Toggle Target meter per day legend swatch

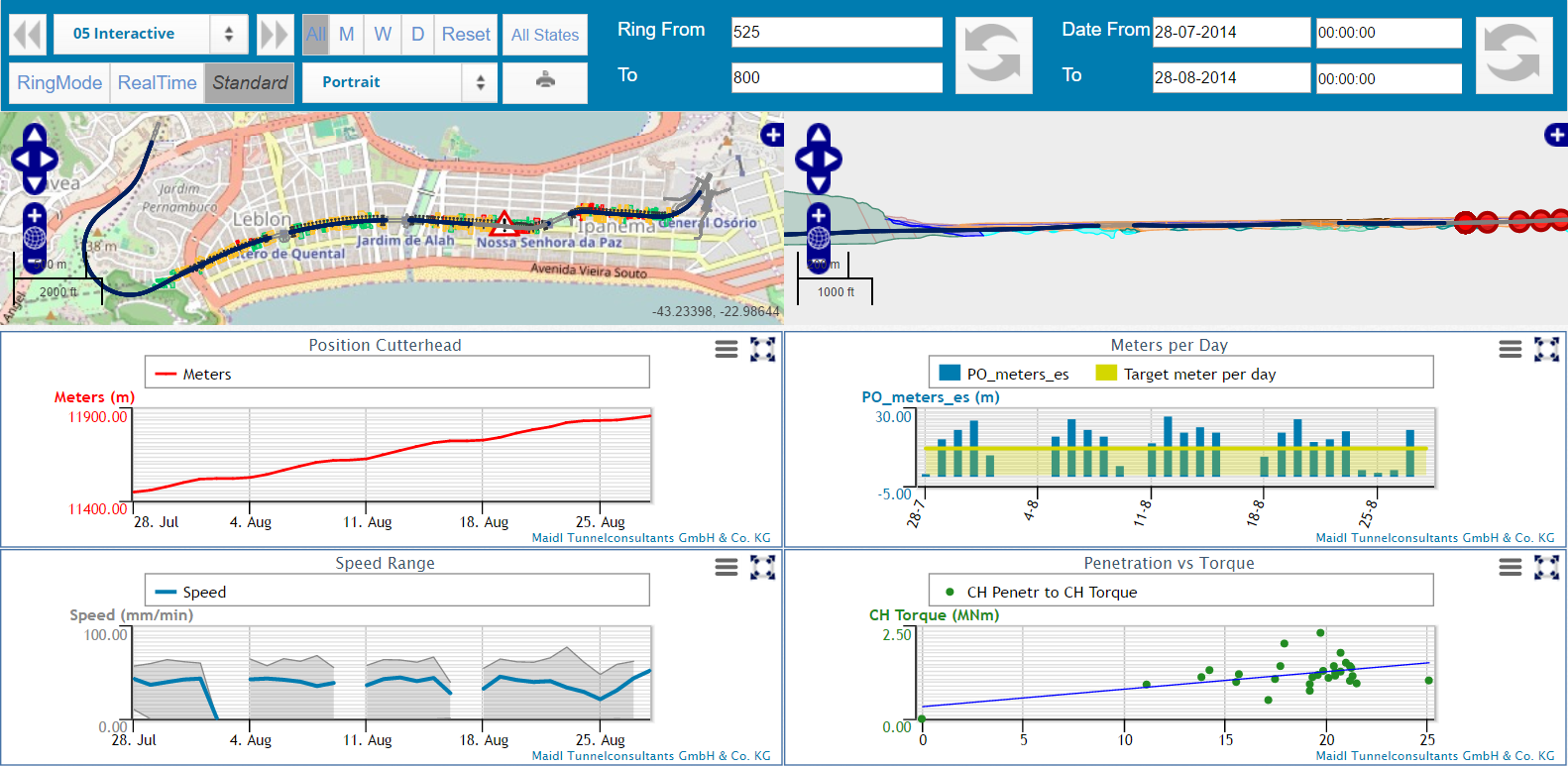pyautogui.click(x=1106, y=374)
